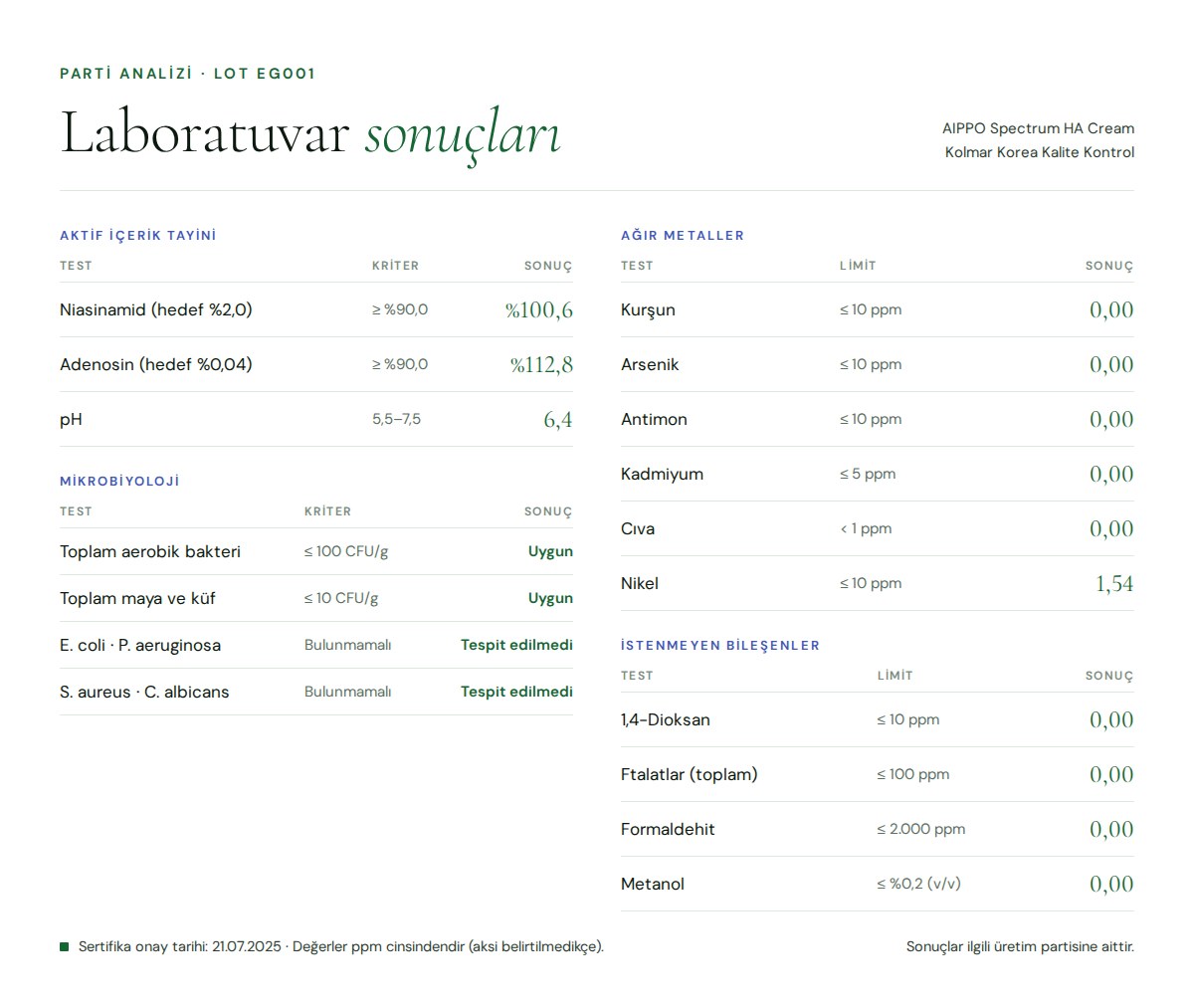Viewport: 1194px width, 1008px height.
Task: Select the "1,4-Dioksan" test name
Action: coord(666,719)
